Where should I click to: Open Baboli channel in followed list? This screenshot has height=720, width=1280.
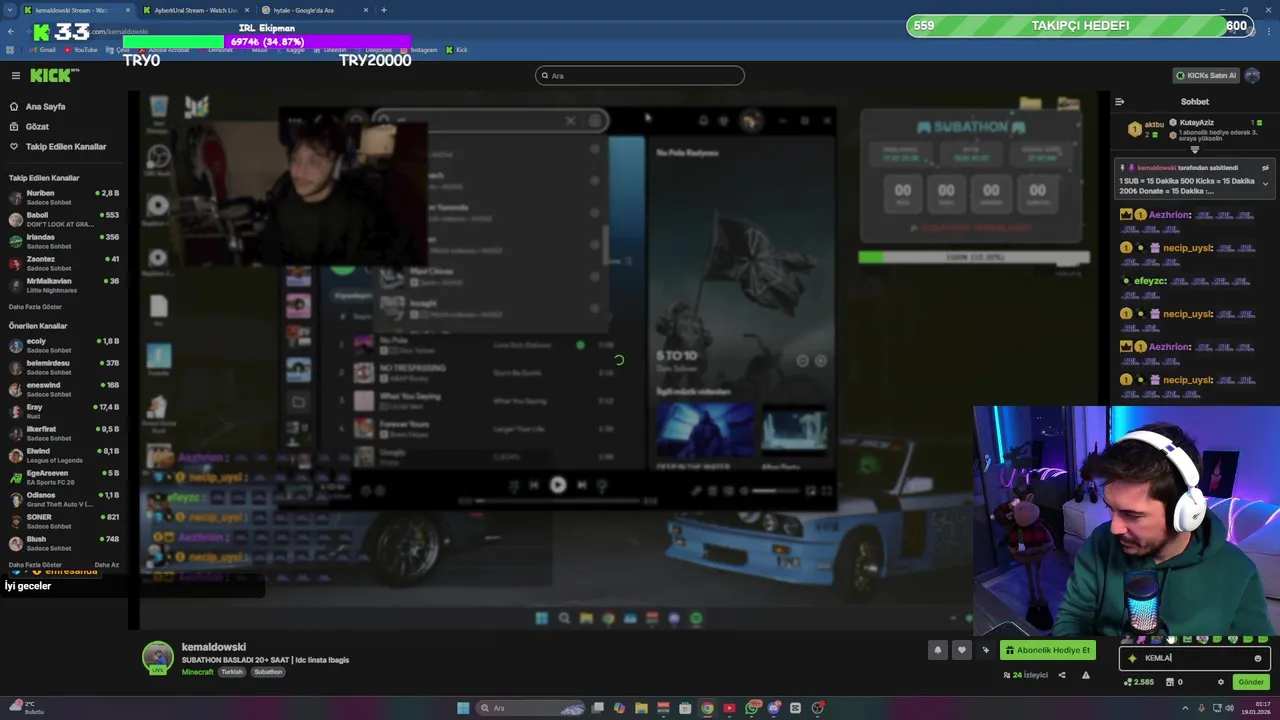[63, 219]
